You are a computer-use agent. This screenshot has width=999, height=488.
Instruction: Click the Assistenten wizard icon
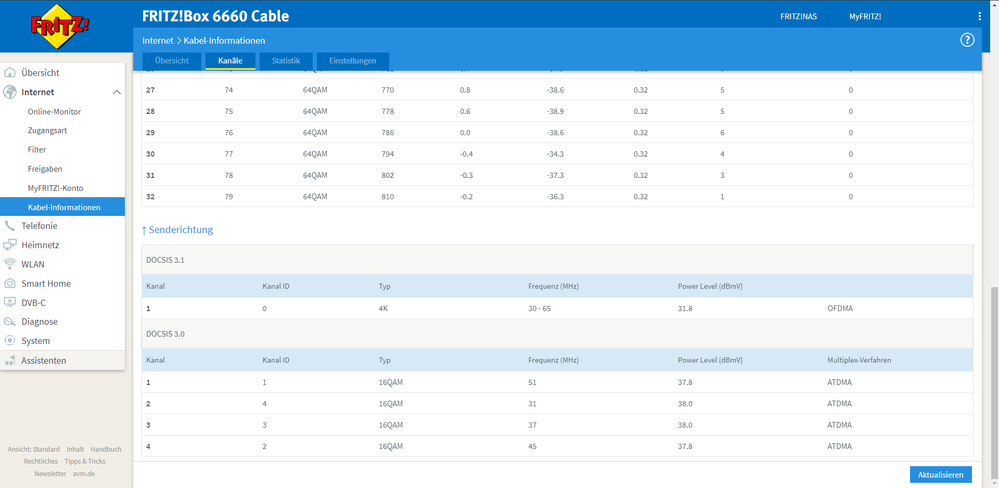pos(10,361)
